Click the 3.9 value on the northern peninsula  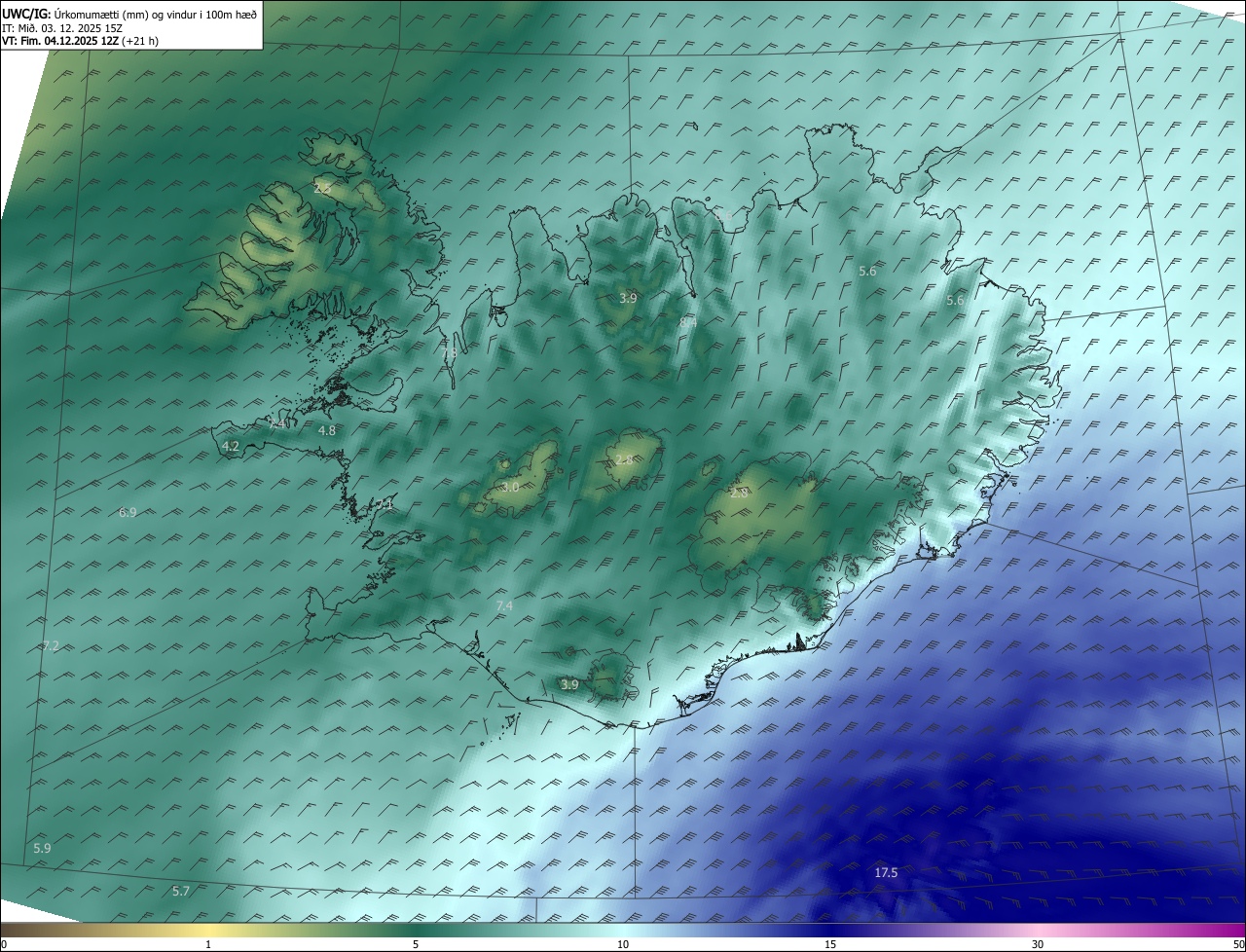[628, 299]
